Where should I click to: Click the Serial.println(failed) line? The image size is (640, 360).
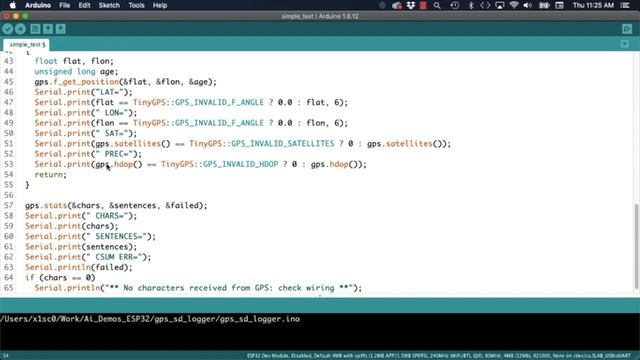pyautogui.click(x=78, y=267)
